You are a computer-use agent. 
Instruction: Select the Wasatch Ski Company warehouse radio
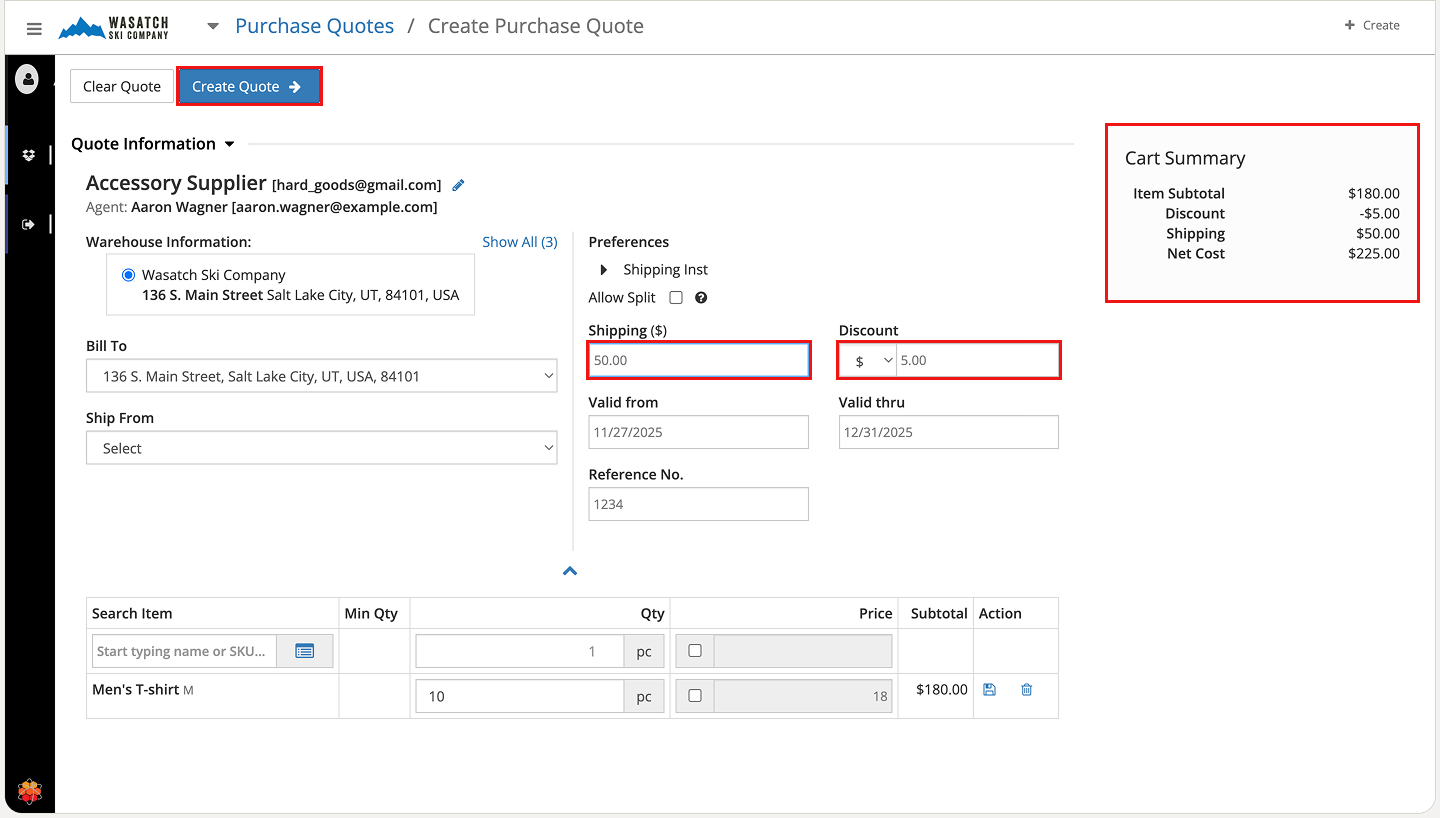click(128, 275)
